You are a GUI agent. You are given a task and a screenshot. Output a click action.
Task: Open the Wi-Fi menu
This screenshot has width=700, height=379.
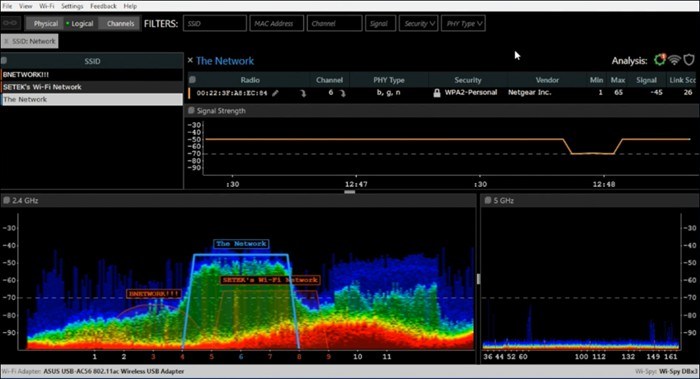pyautogui.click(x=46, y=6)
